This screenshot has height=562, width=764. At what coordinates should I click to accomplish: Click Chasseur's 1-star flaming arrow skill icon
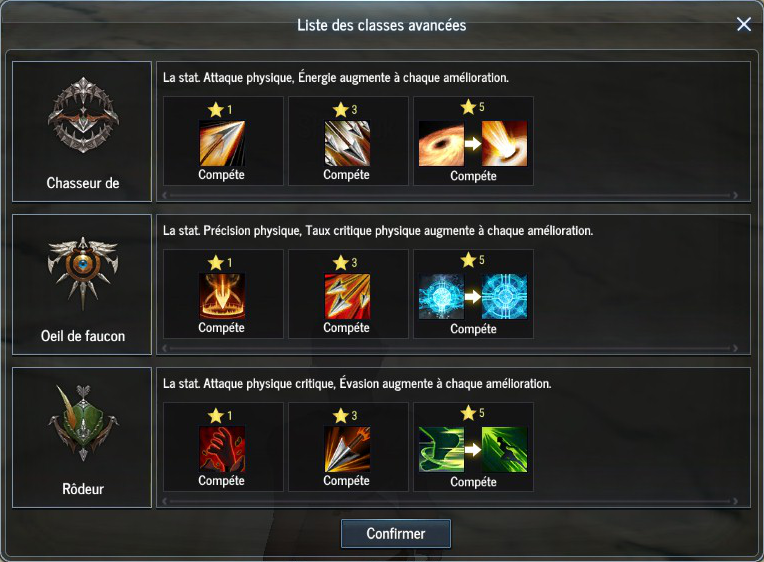[222, 143]
